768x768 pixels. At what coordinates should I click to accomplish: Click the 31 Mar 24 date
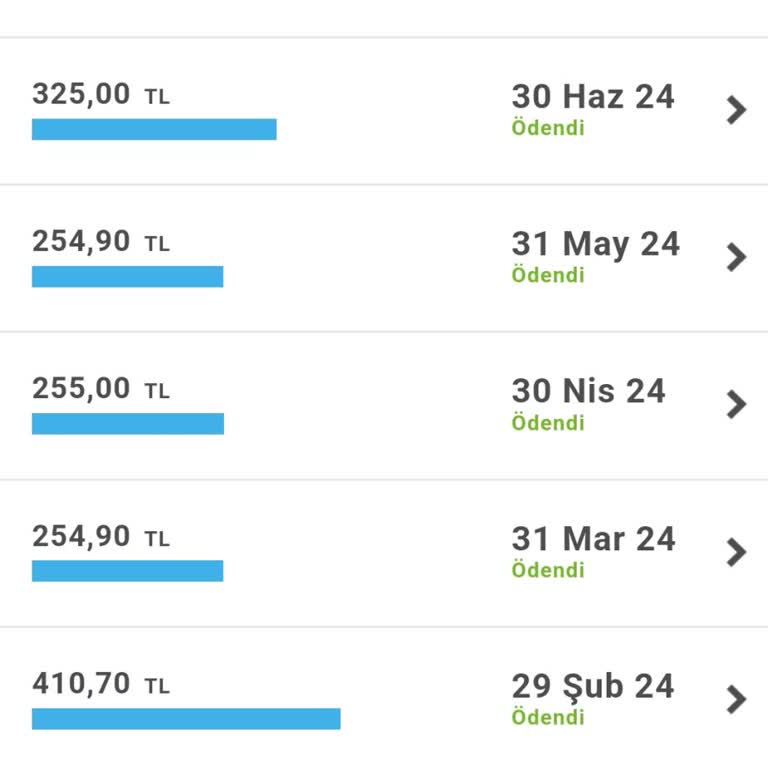[x=593, y=539]
